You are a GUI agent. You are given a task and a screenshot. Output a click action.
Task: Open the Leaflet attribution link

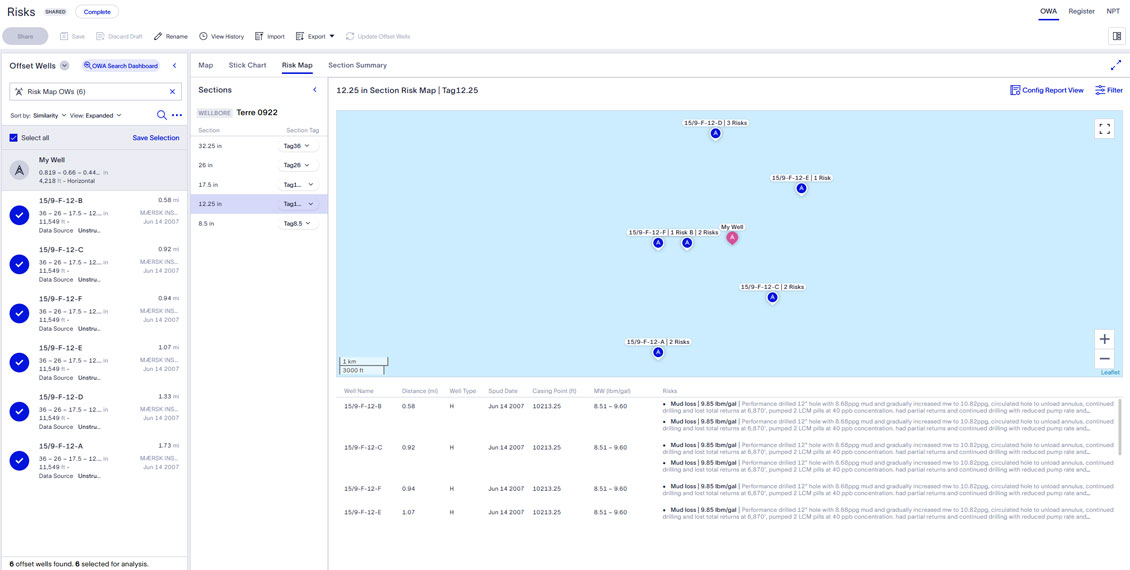click(1111, 372)
